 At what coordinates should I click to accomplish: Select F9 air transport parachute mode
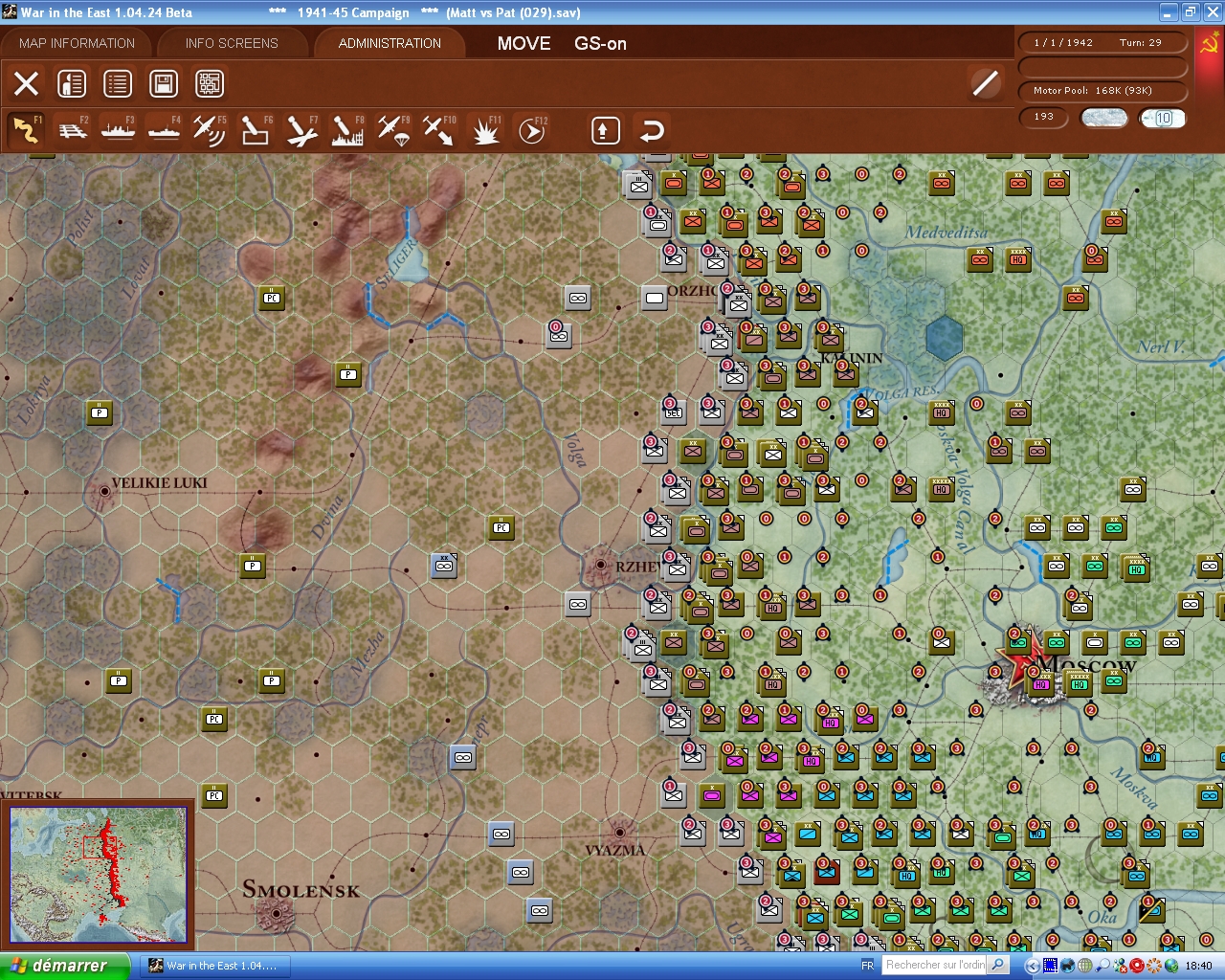[393, 130]
